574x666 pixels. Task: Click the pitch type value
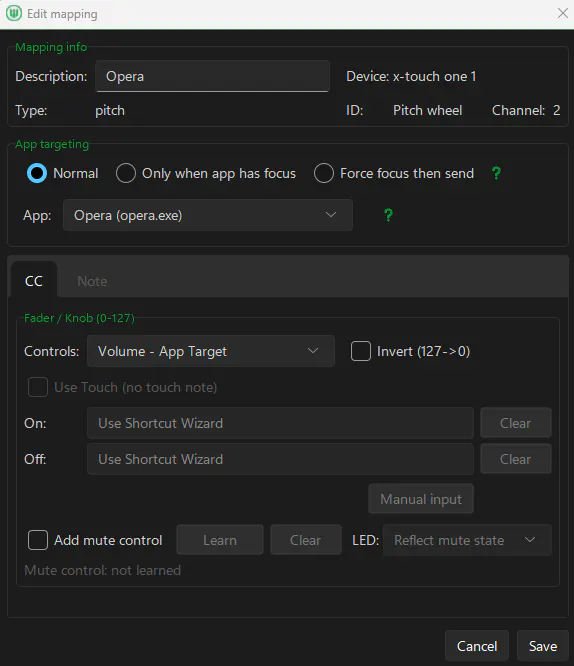[110, 110]
